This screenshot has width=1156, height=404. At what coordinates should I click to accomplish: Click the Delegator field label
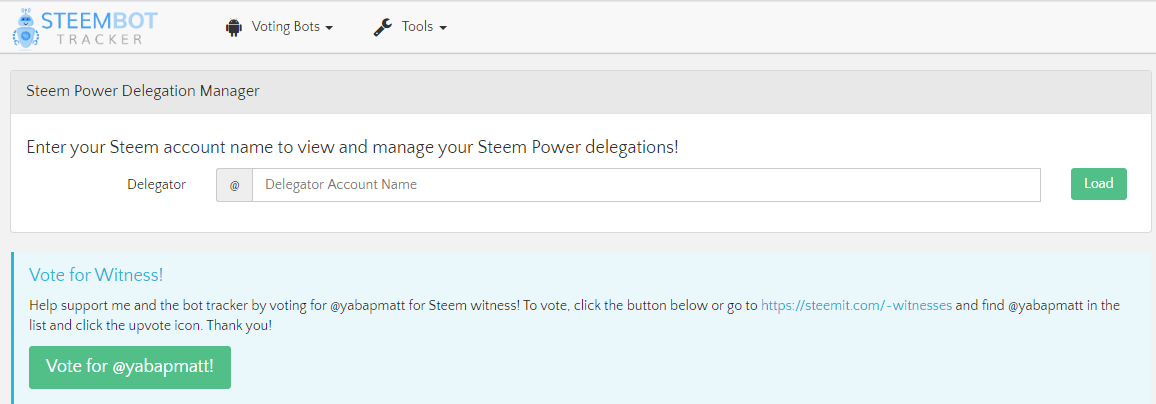coord(156,185)
